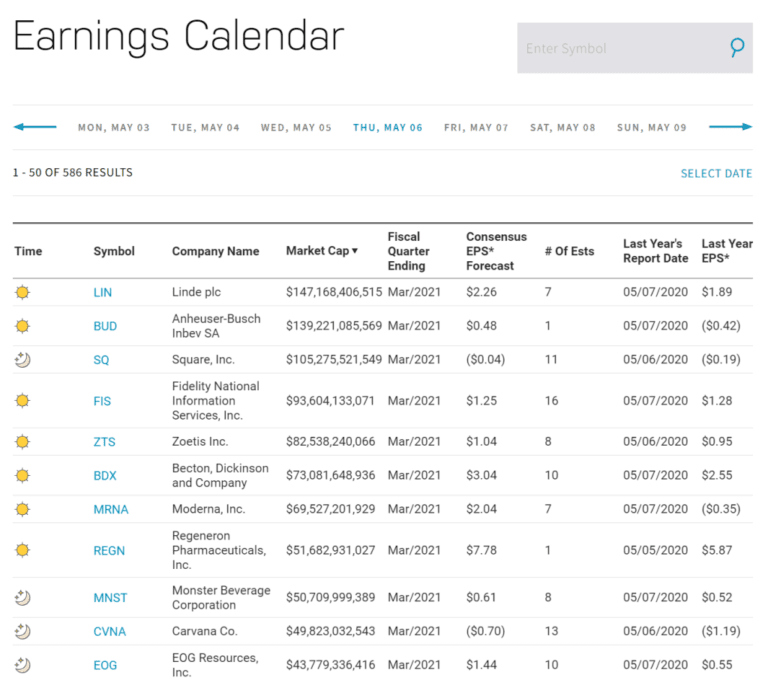The image size is (768, 680).
Task: Click the moon icon beside SQ
Action: click(23, 359)
